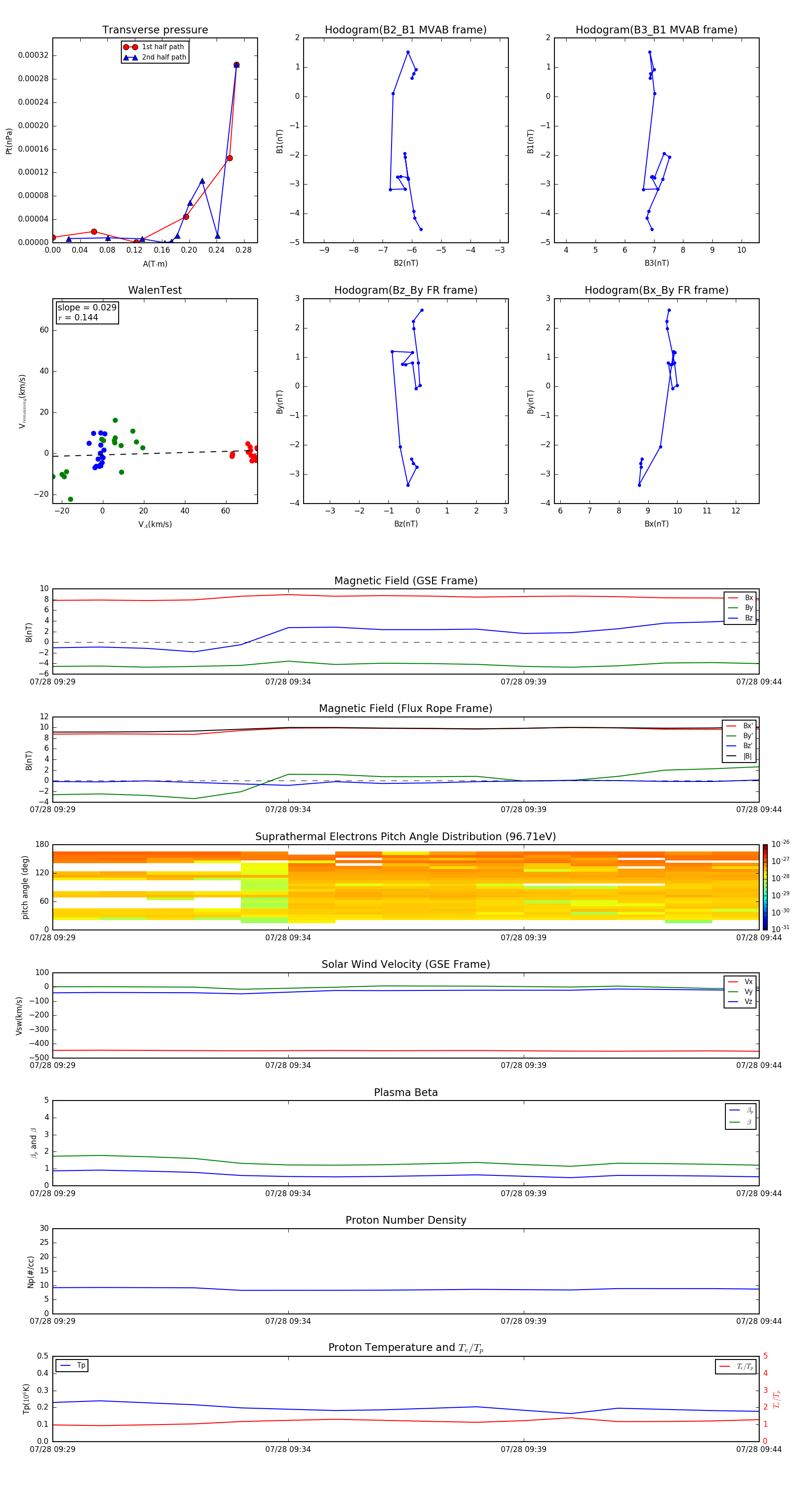The height and width of the screenshot is (1489, 812).
Task: Click the "Hodogram(B2_B1 MVAB frame)" title
Action: [405, 30]
